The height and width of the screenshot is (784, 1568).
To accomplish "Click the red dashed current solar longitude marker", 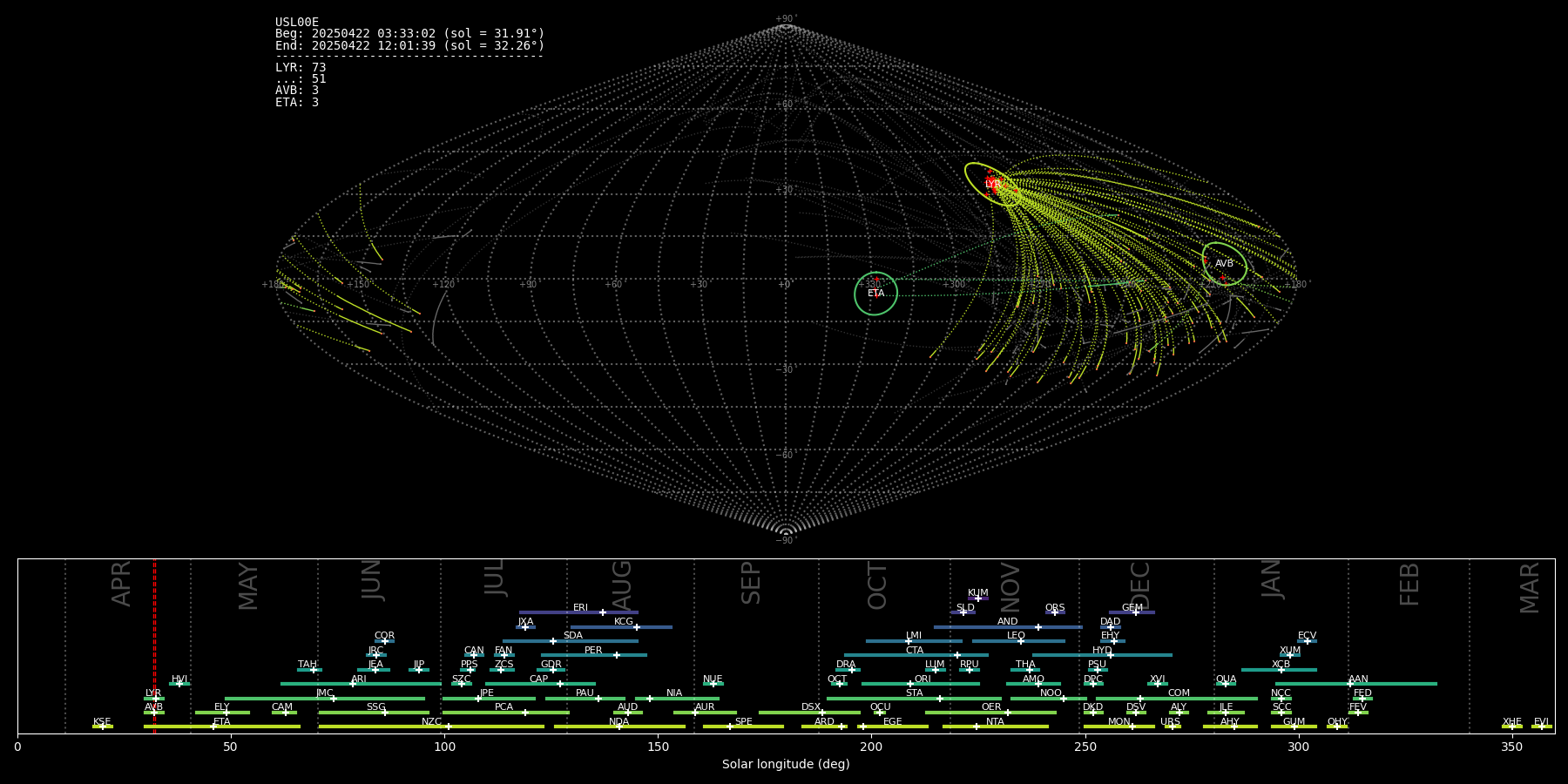I will point(154,645).
